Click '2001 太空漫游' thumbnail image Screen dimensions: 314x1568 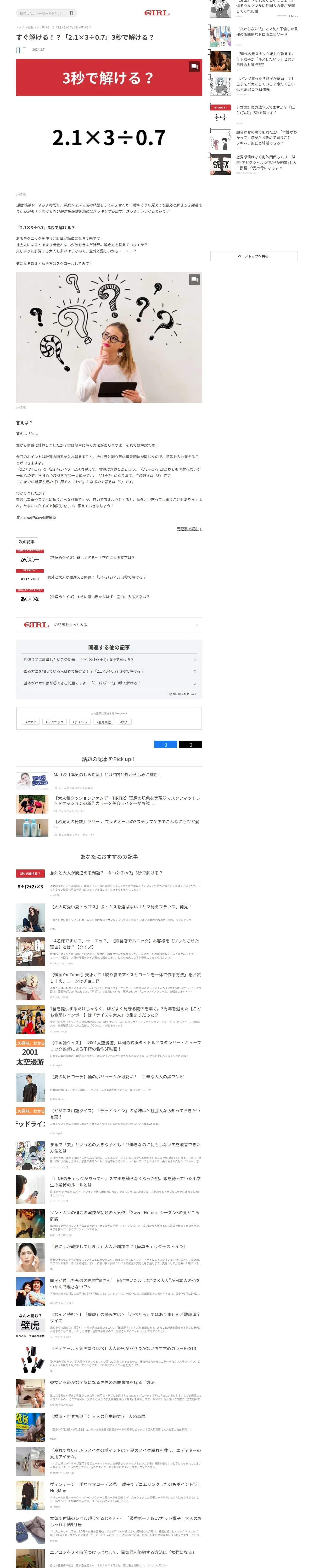click(31, 1054)
